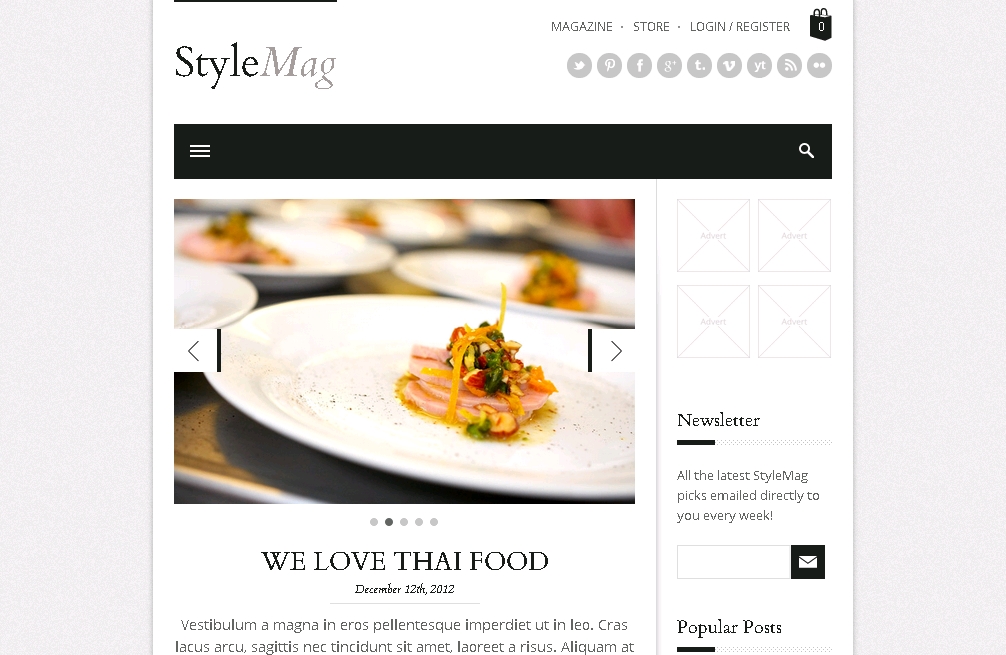Select the third slider pagination dot
This screenshot has height=655, width=1006.
pos(404,522)
